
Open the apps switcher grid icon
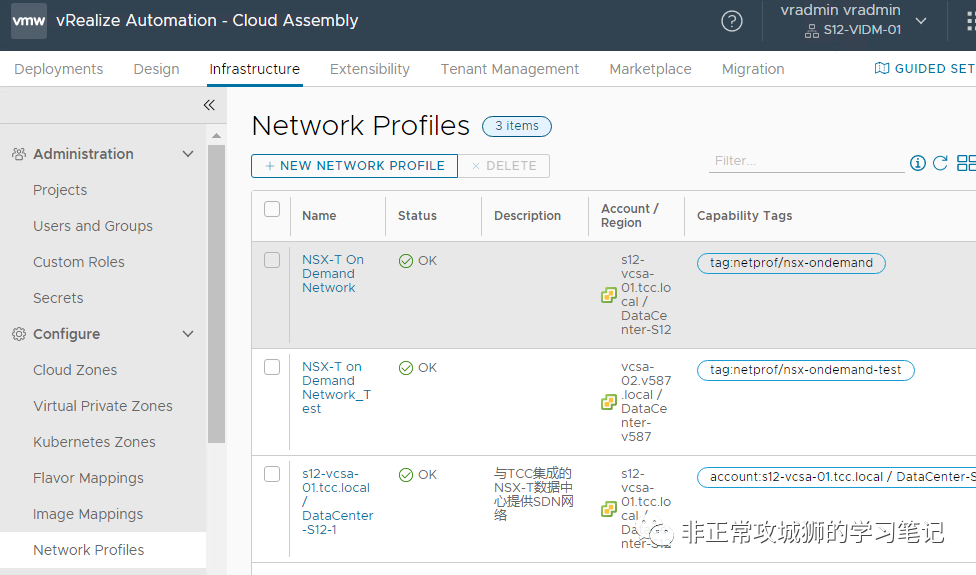pos(970,21)
